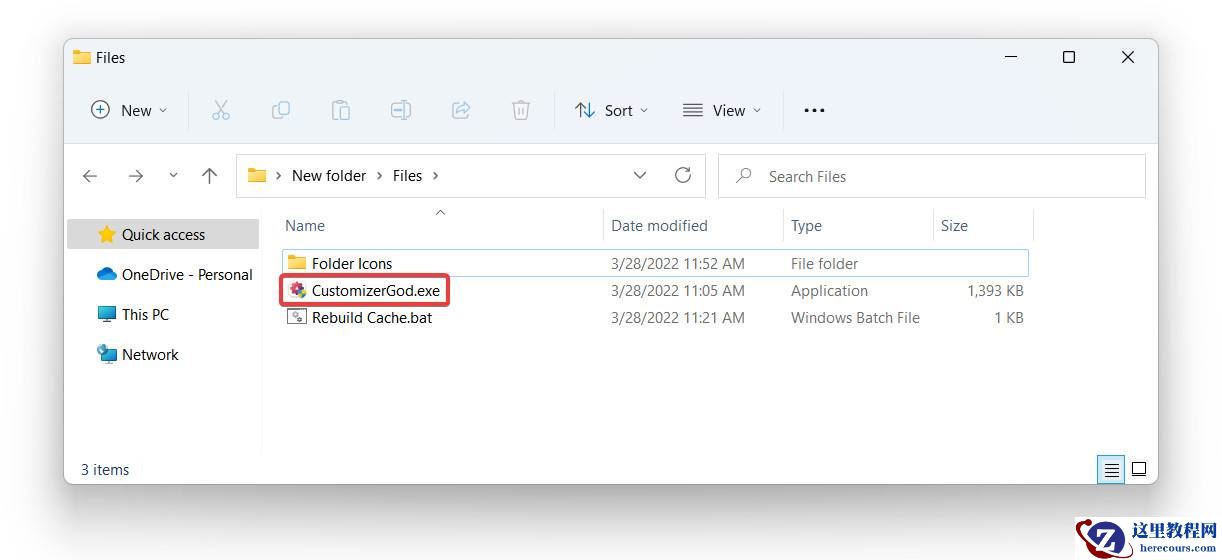Expand address bar history chevron
1222x560 pixels.
tap(640, 175)
